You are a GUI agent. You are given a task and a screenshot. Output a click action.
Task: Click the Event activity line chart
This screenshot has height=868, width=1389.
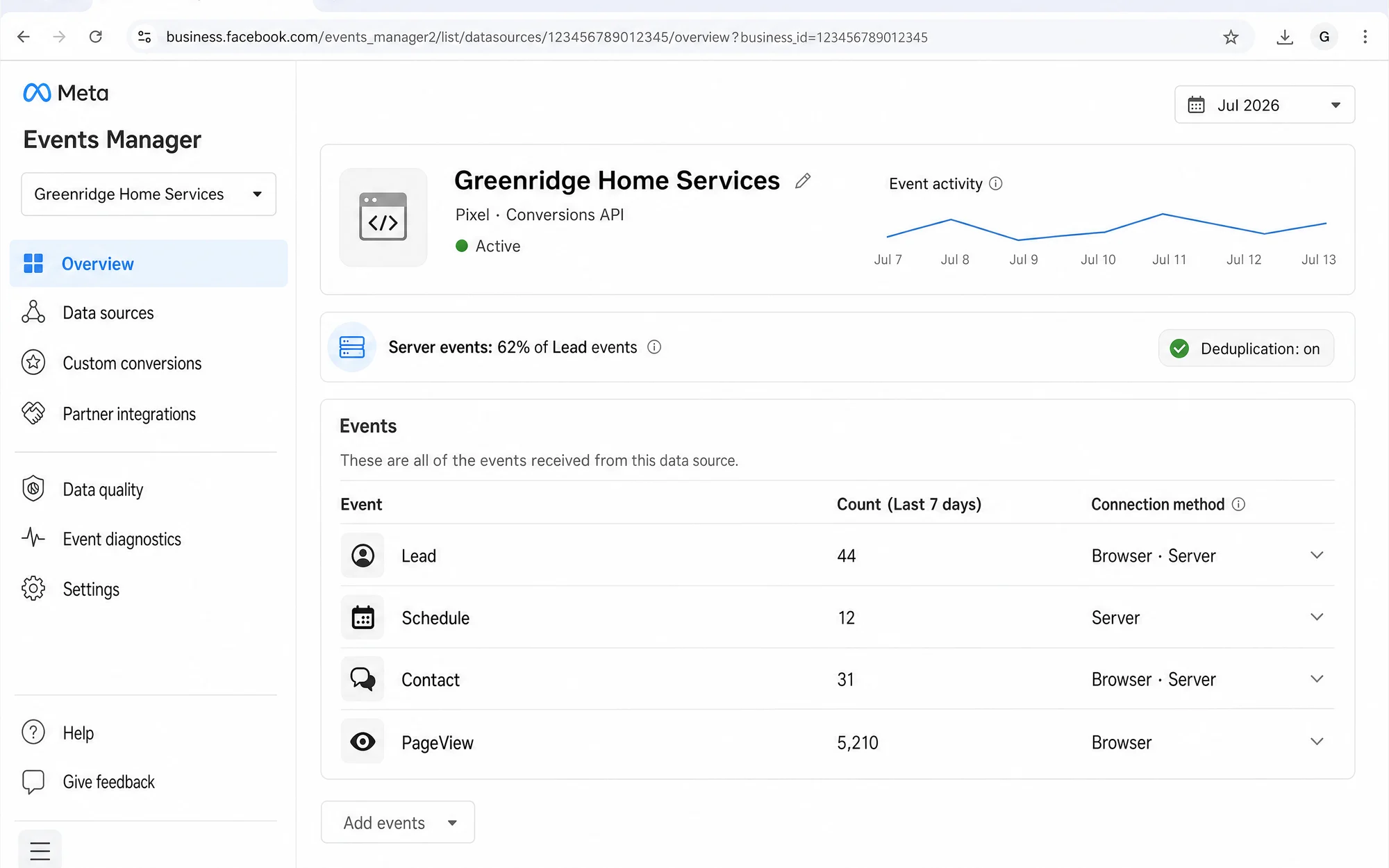[1106, 226]
